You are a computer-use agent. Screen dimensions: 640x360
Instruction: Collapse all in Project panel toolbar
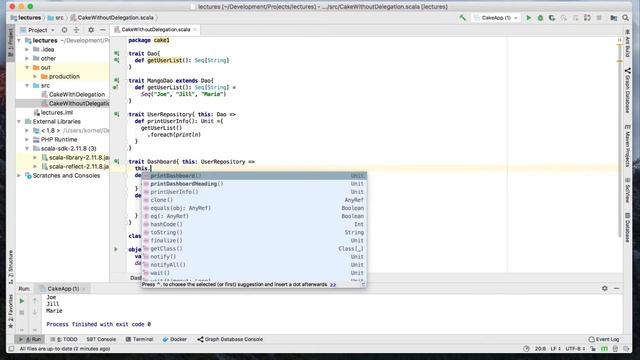pyautogui.click(x=76, y=30)
